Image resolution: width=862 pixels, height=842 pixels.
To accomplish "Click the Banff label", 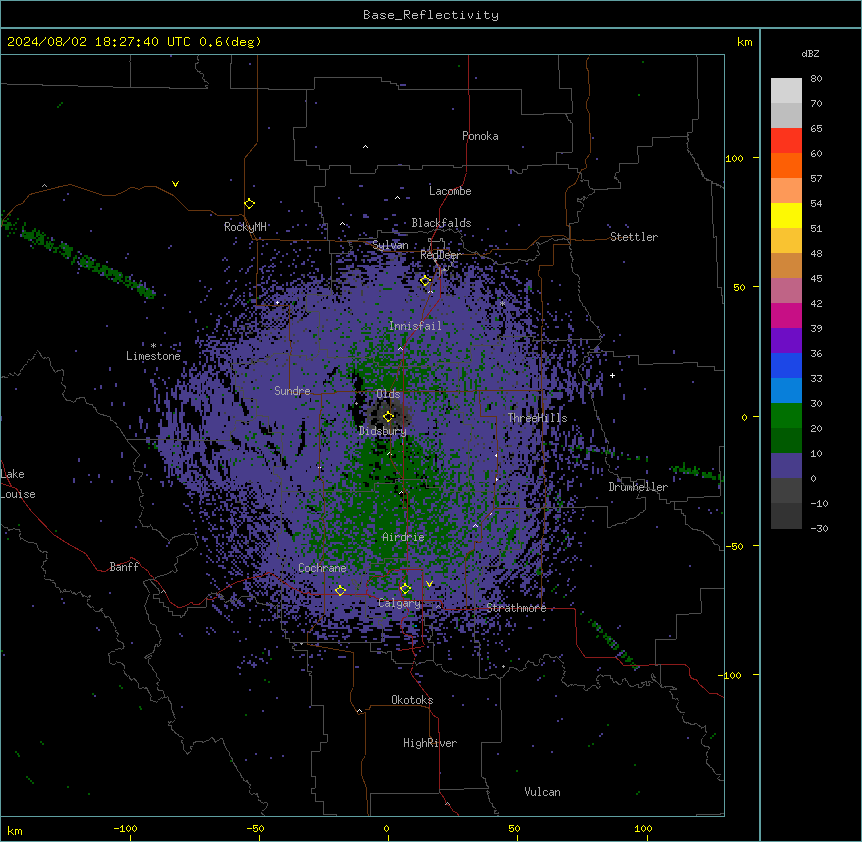I will 124,567.
